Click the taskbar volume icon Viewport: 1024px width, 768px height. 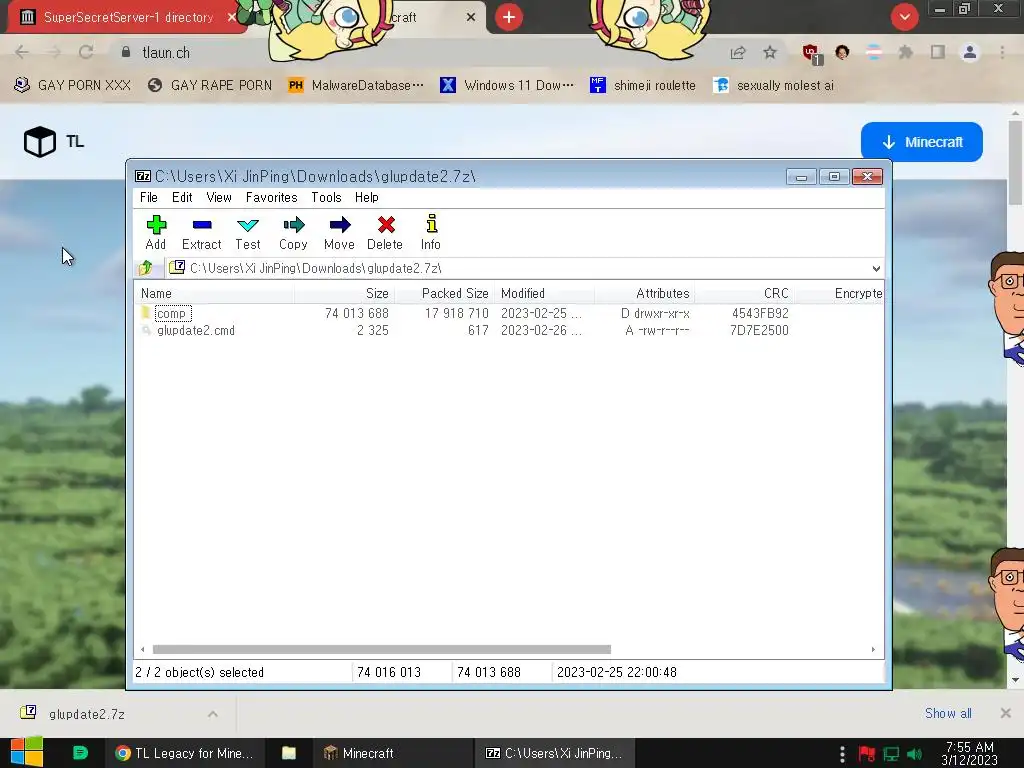point(914,754)
